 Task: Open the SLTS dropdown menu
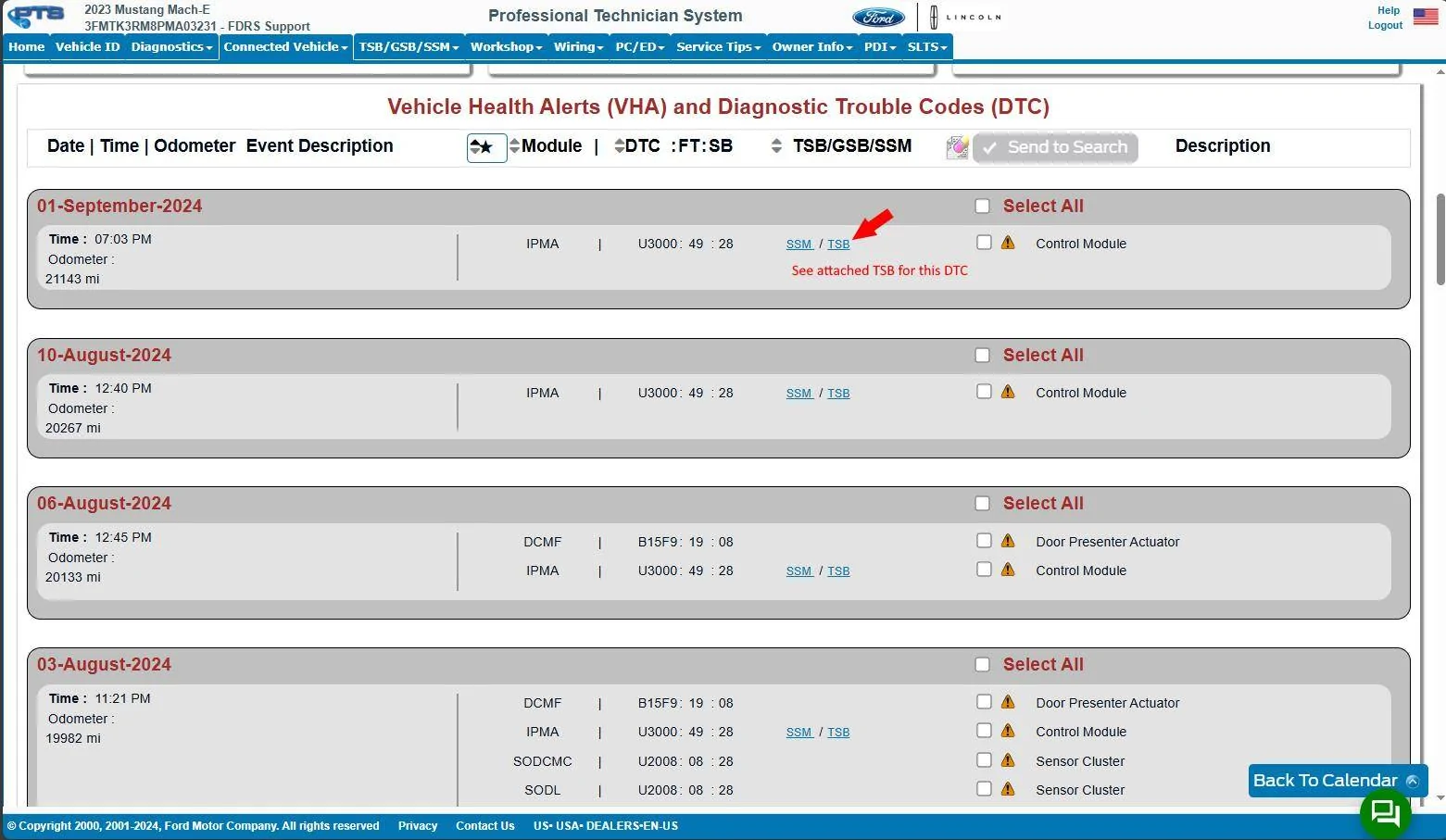pyautogui.click(x=927, y=47)
